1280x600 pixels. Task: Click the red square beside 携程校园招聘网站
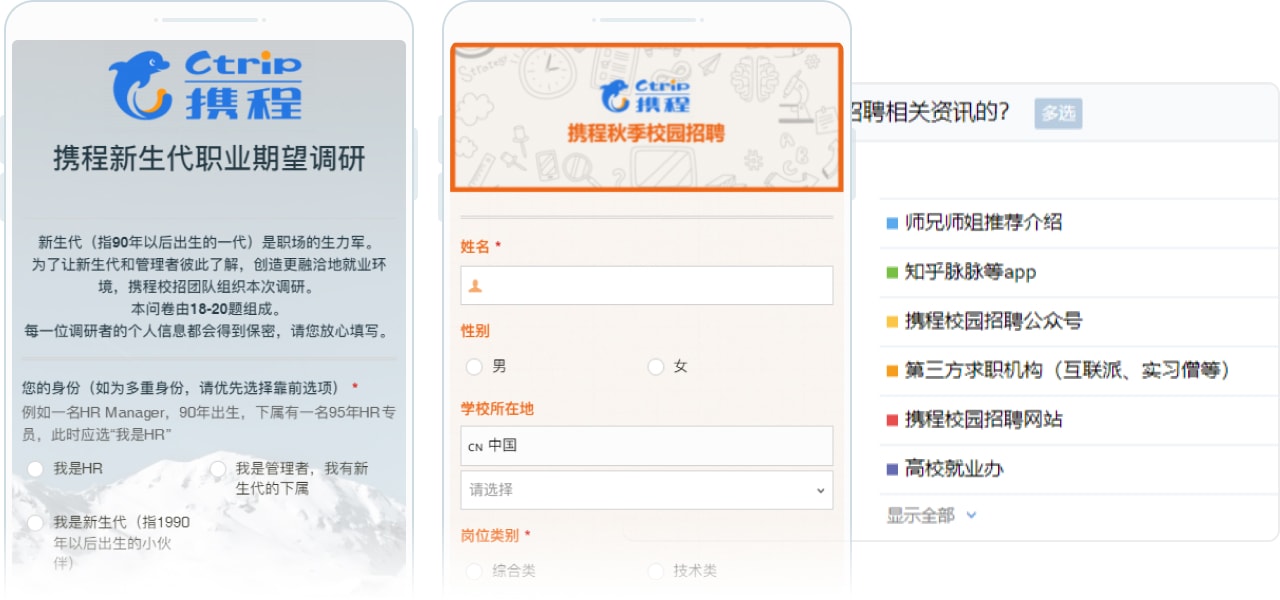[x=892, y=420]
